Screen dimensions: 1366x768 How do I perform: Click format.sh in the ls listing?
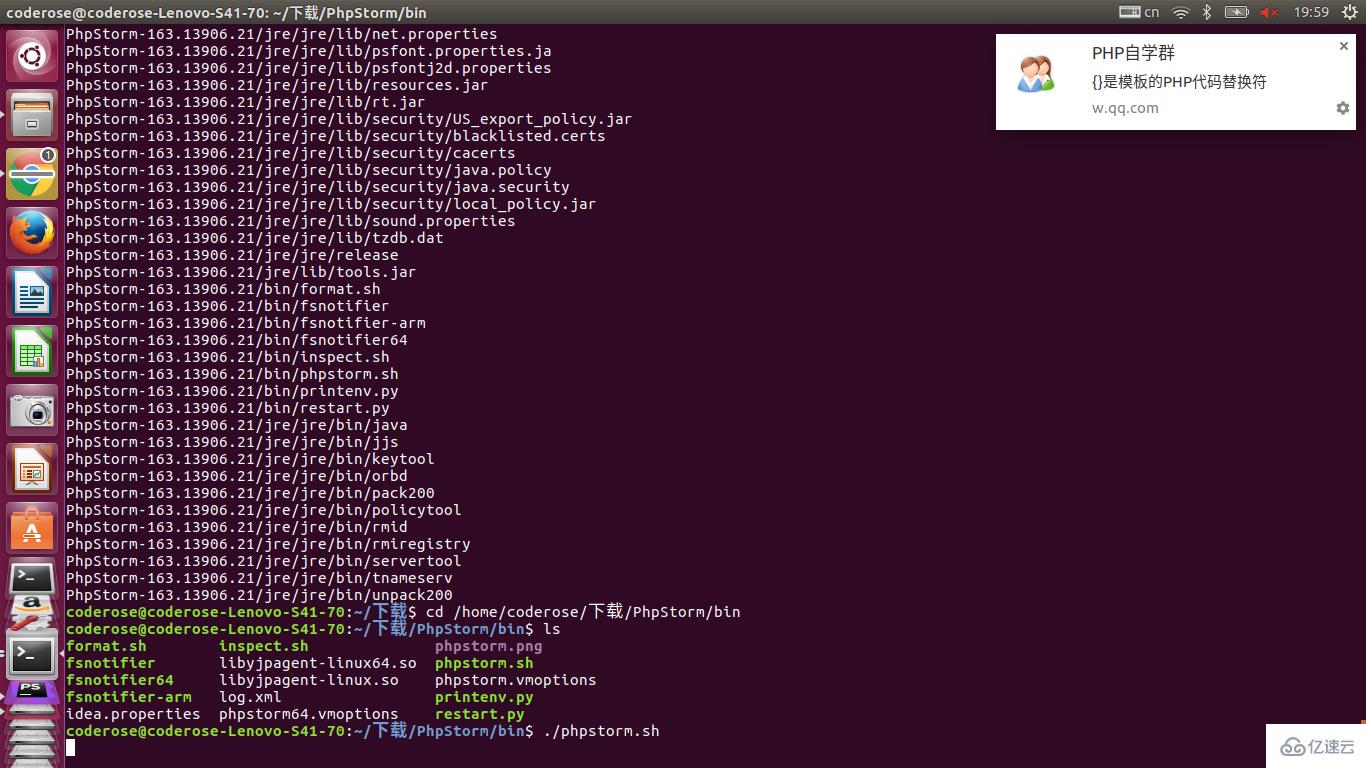[106, 646]
